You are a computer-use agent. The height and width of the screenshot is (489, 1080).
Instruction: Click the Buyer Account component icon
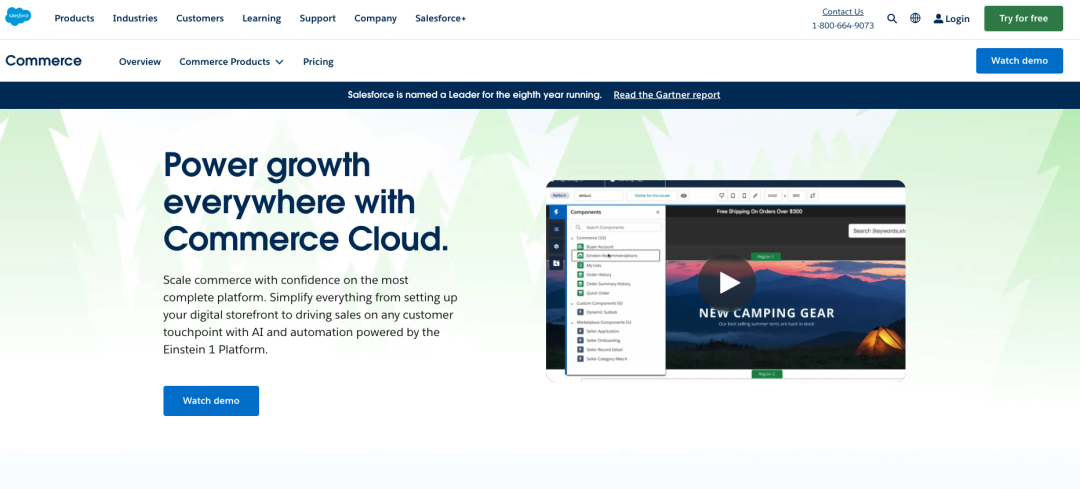(580, 247)
